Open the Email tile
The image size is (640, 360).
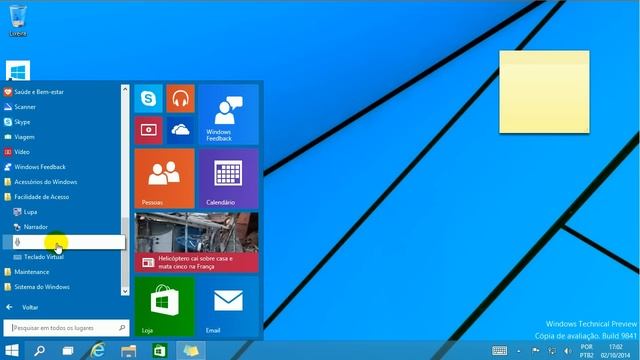click(x=229, y=307)
